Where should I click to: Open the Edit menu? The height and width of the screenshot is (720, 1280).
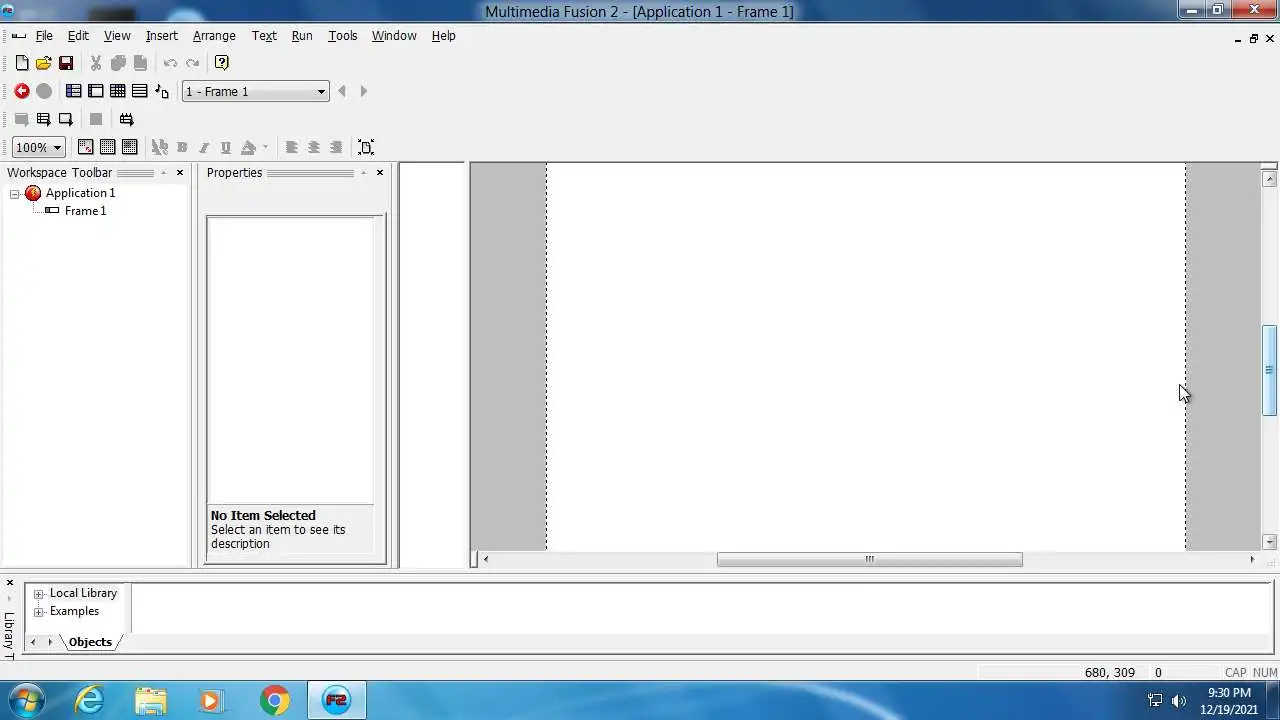78,35
